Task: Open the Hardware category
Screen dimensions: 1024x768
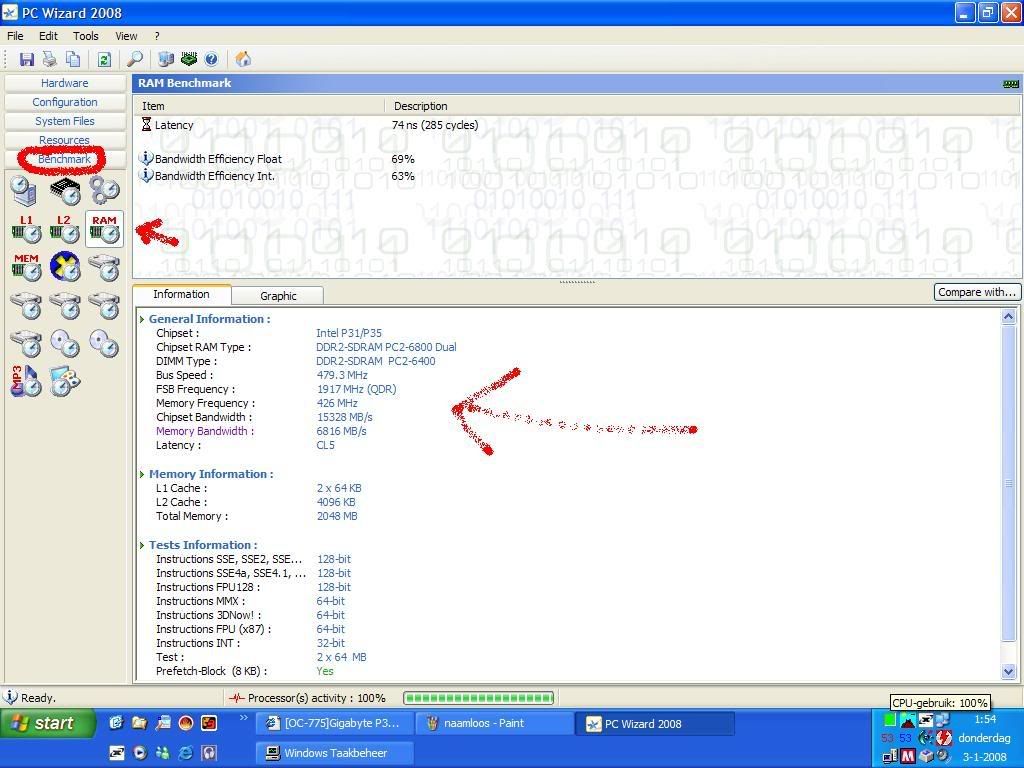Action: (65, 83)
